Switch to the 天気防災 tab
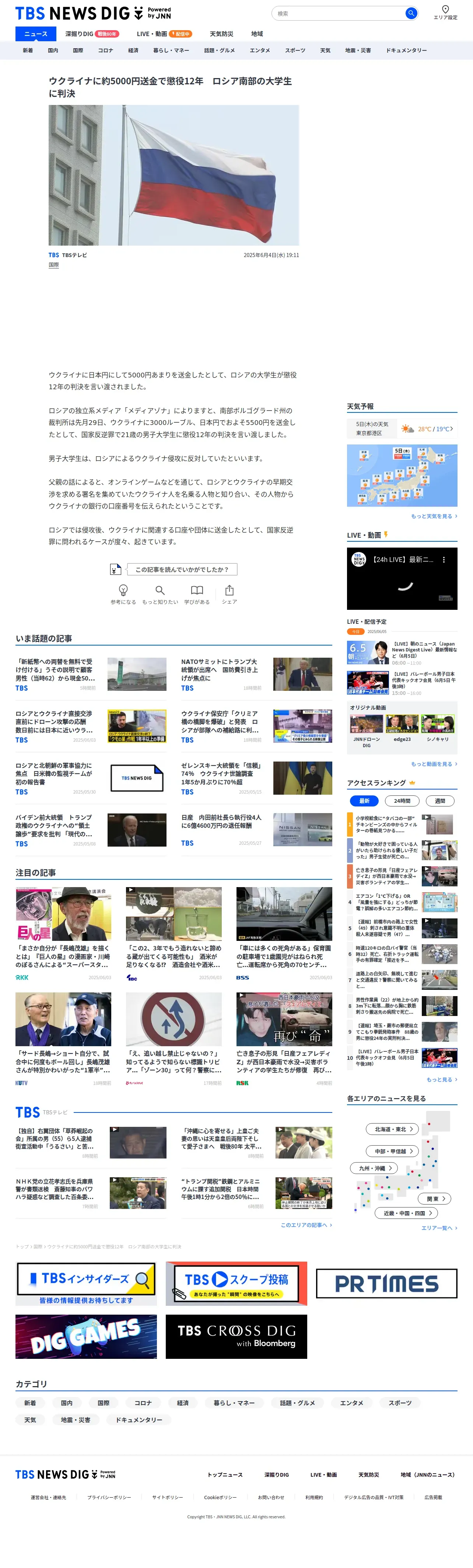473x1568 pixels. point(222,34)
